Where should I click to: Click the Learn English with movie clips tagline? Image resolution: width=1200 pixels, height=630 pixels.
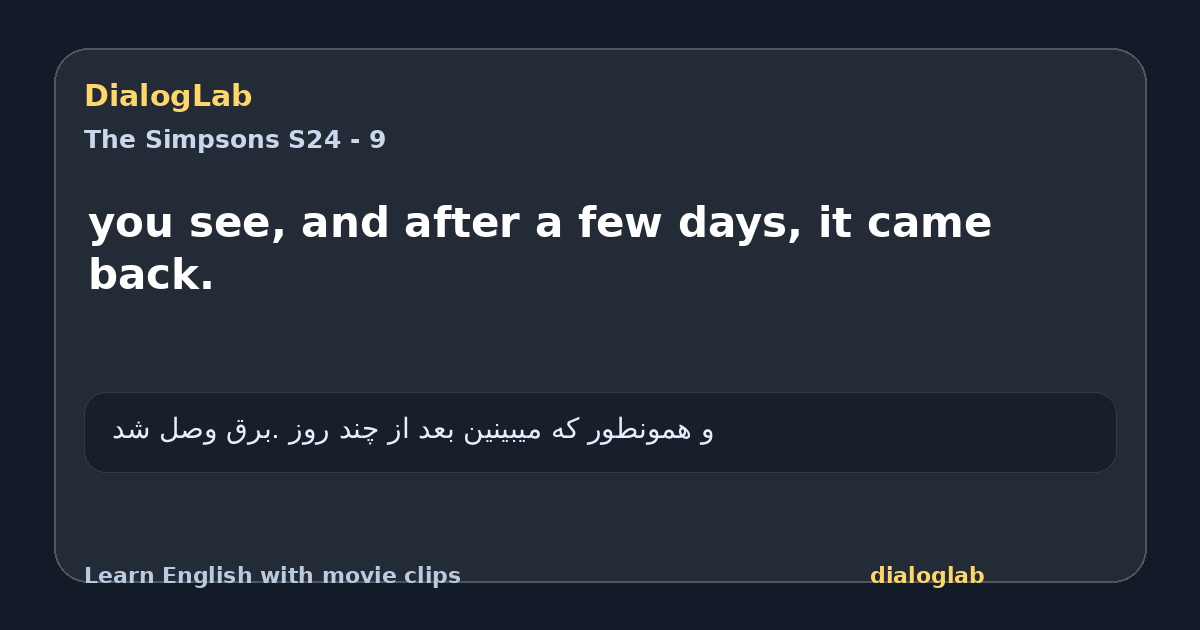point(272,576)
